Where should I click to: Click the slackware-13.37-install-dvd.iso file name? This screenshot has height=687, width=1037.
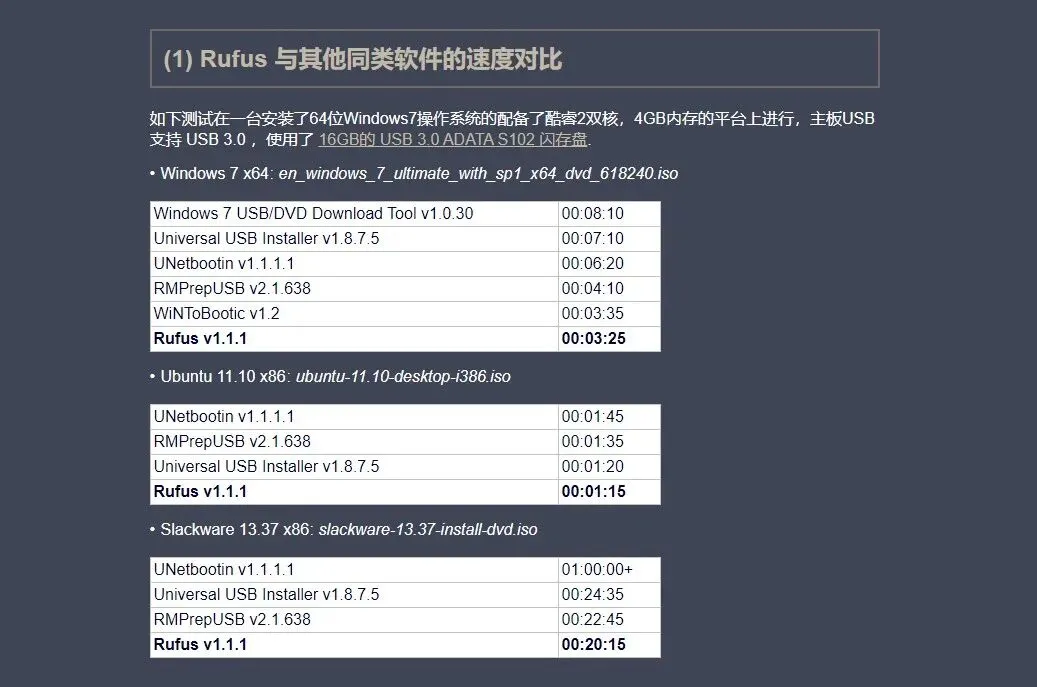(x=428, y=530)
